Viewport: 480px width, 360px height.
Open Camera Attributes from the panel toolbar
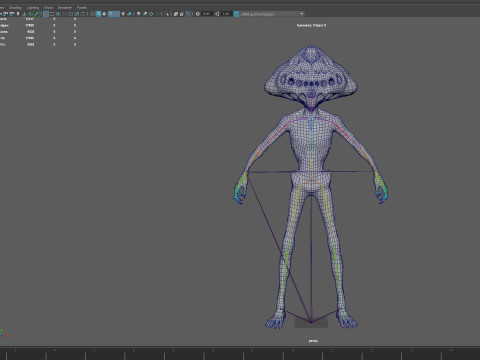[11, 14]
